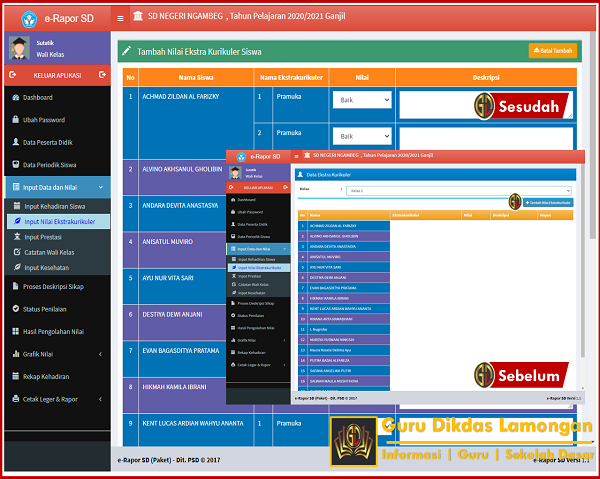Click Tambah Nilai Ekstrakurikuler in Sebelum window
Viewport: 600px width, 479px height.
tap(548, 202)
